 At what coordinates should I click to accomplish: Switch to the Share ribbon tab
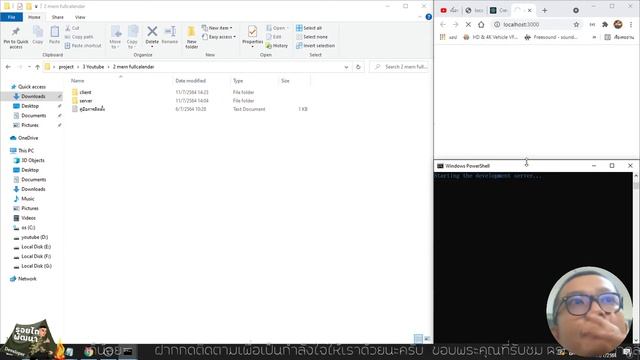(x=58, y=17)
